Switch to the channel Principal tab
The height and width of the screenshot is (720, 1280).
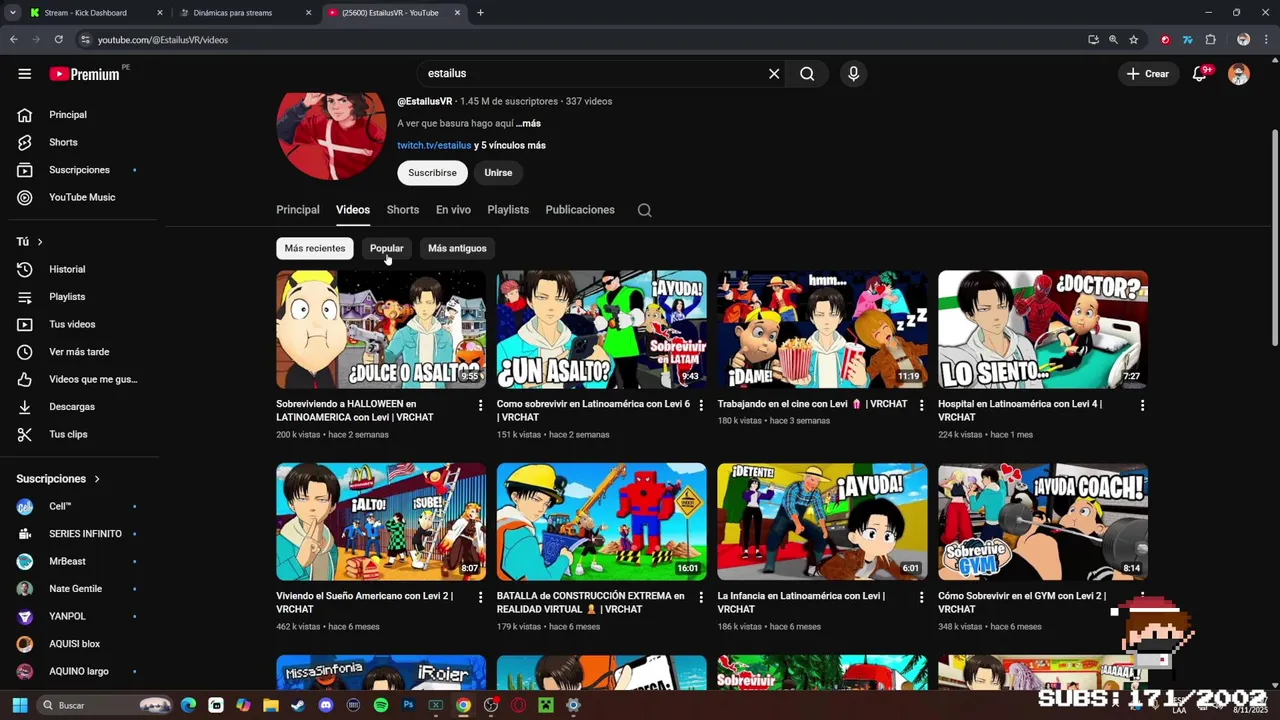298,210
